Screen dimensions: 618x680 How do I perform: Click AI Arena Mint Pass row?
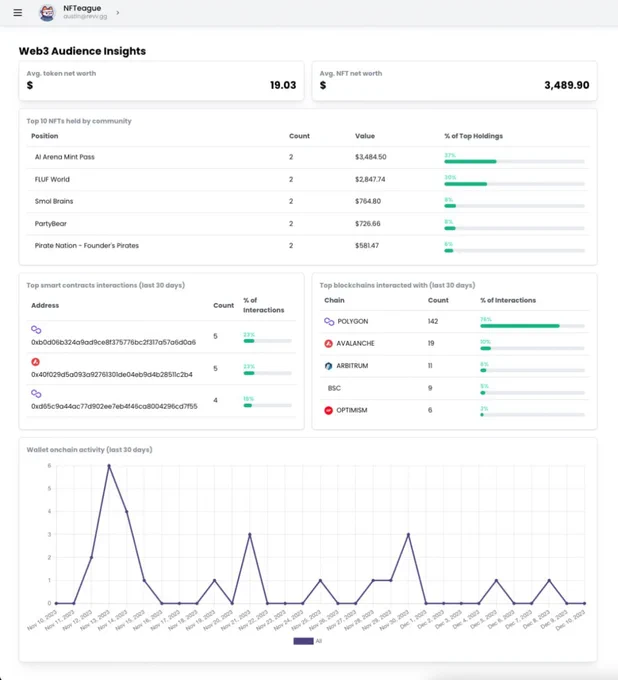point(308,157)
